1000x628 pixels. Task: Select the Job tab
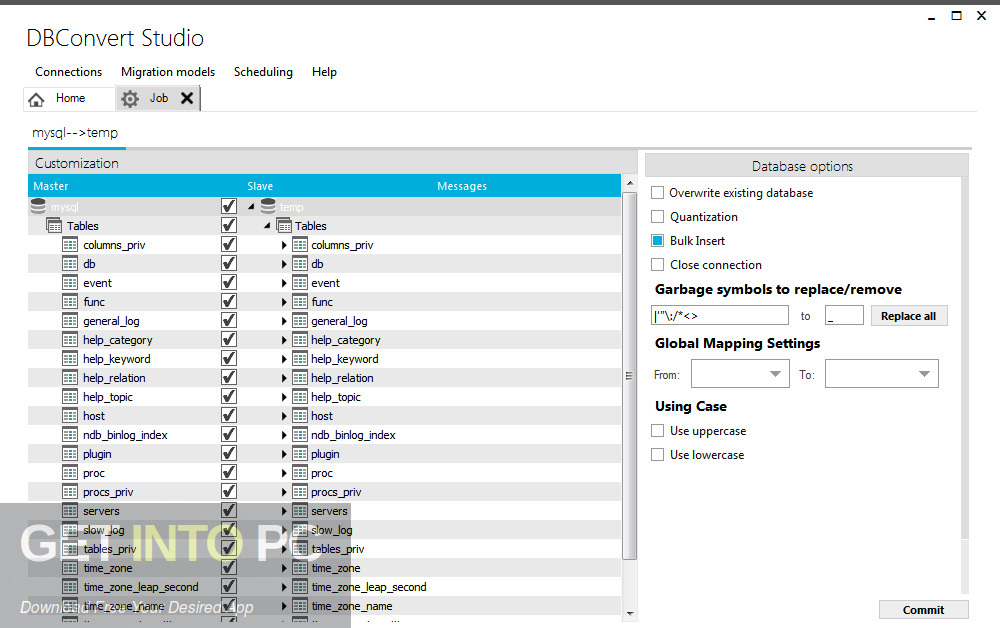tap(159, 98)
